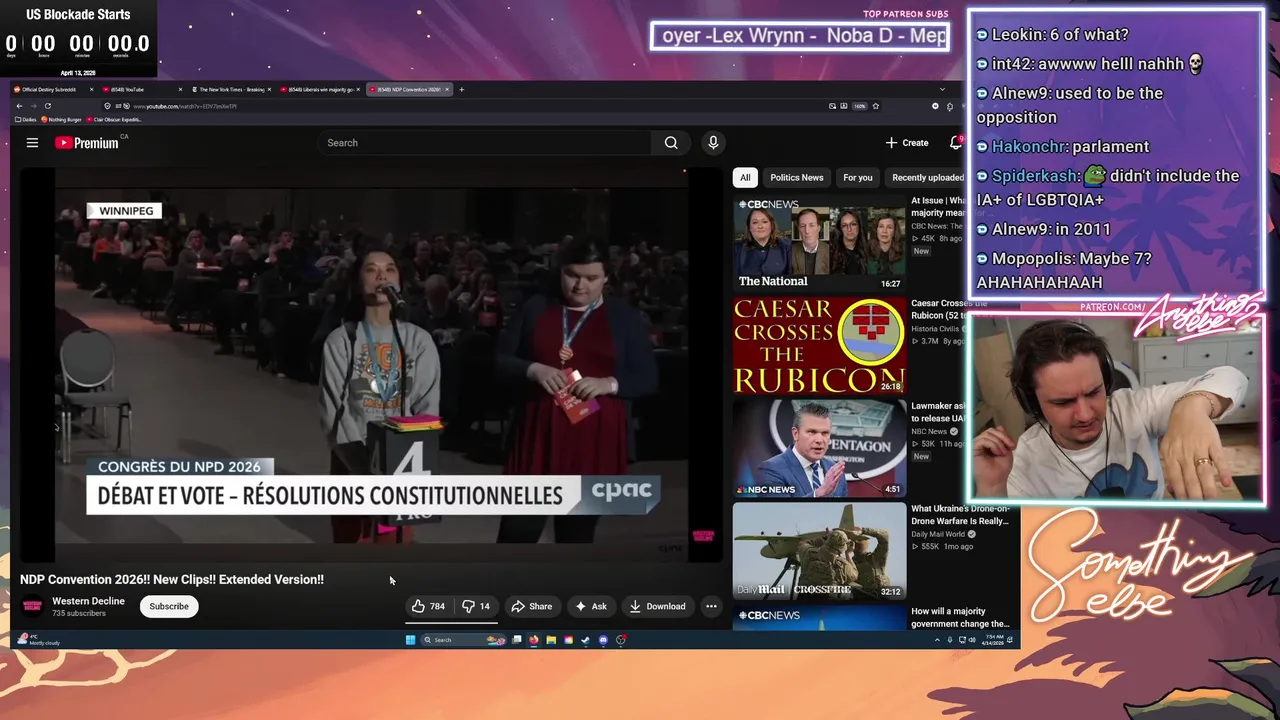Image resolution: width=1280 pixels, height=720 pixels.
Task: Bookmark this page with star icon
Action: coord(876,106)
